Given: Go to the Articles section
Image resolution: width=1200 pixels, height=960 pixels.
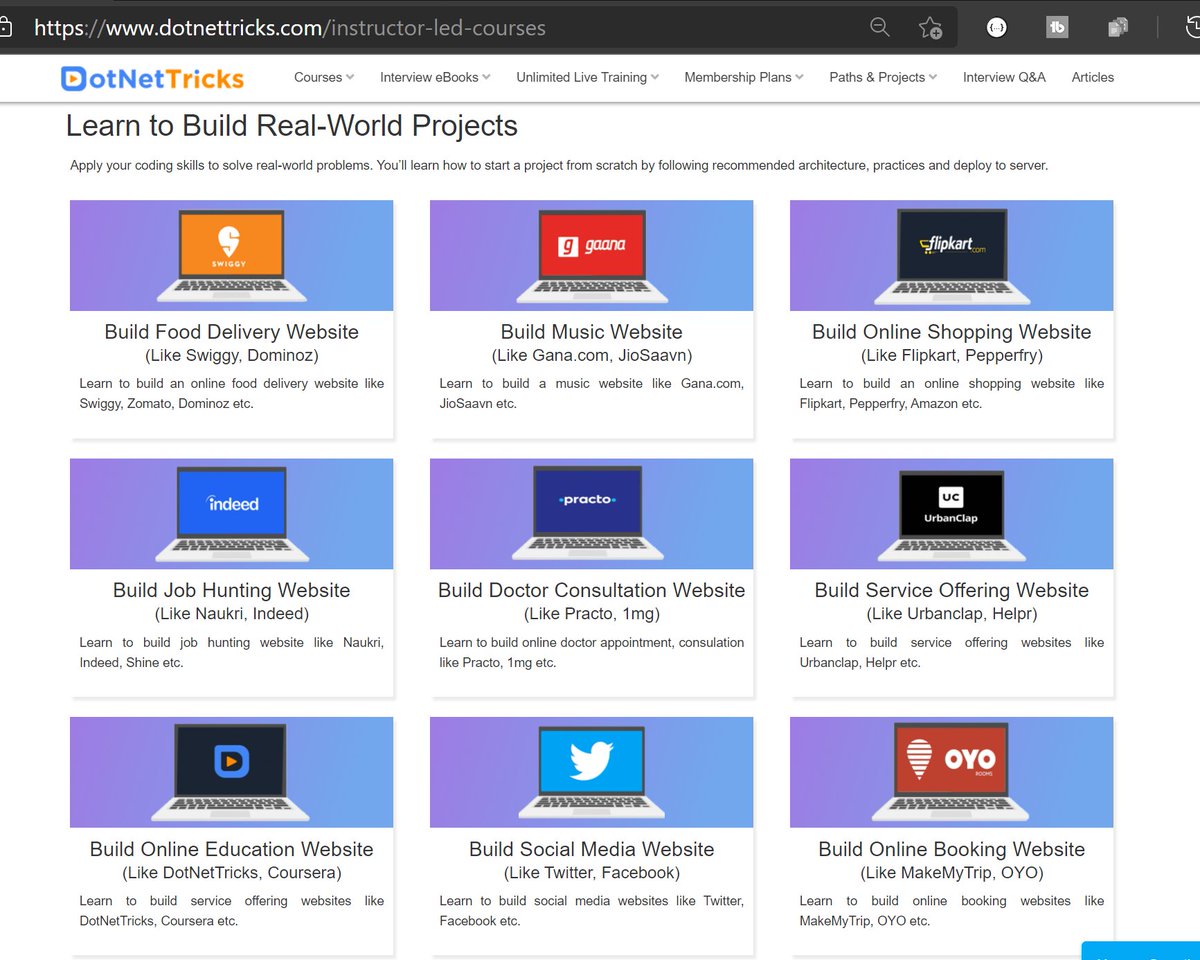Looking at the screenshot, I should tap(1092, 77).
